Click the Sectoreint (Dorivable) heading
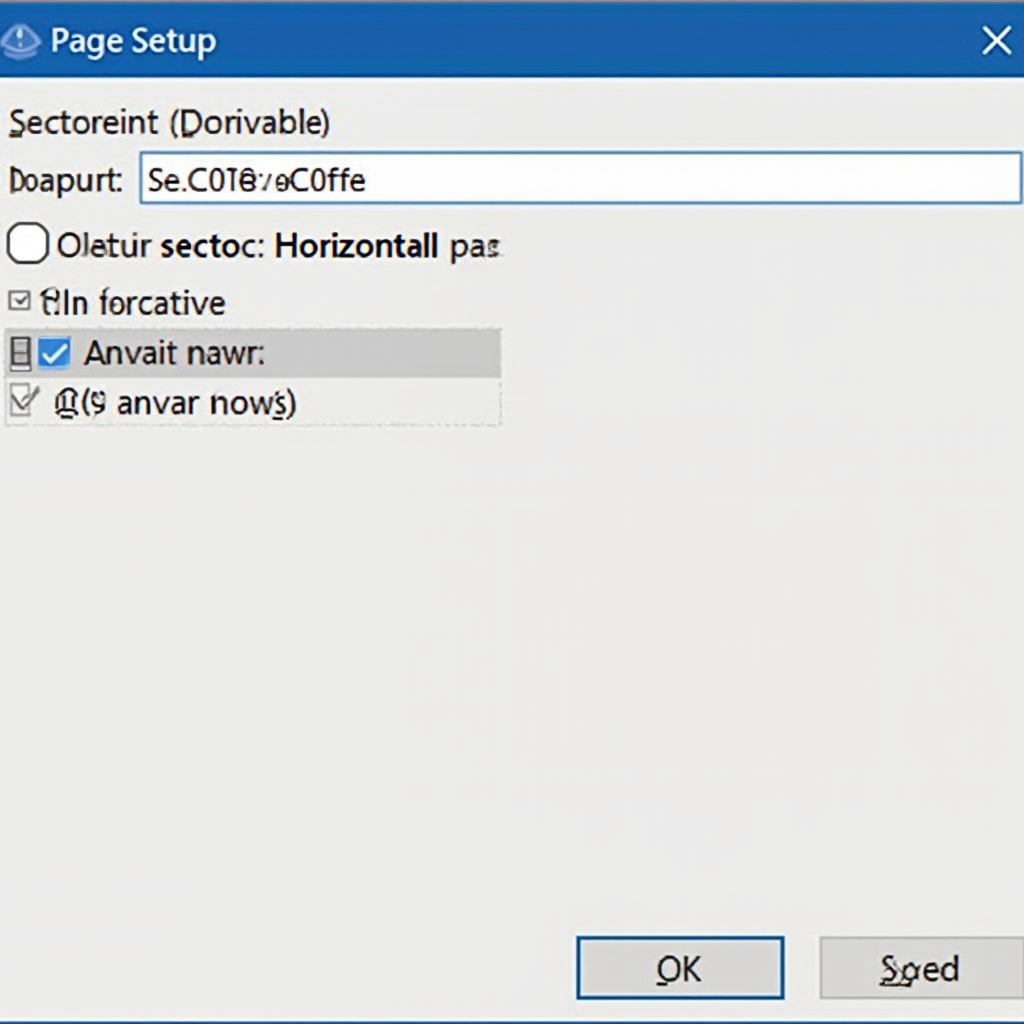The height and width of the screenshot is (1024, 1024). [x=168, y=123]
